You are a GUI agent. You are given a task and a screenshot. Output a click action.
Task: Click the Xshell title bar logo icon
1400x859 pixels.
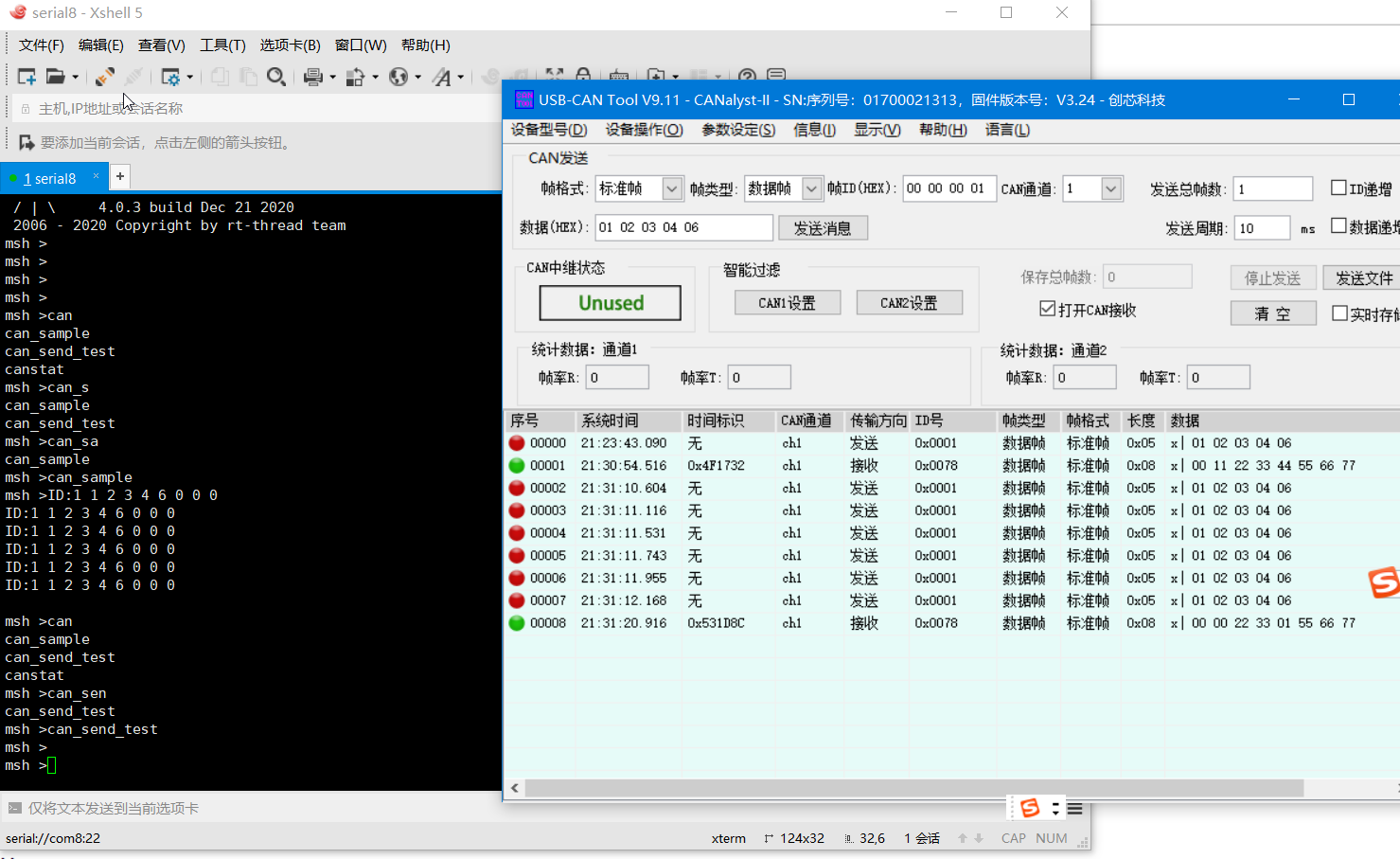click(x=17, y=12)
